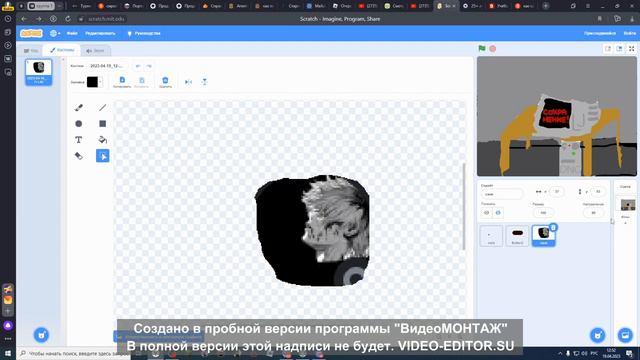The width and height of the screenshot is (640, 360).
Task: Select the Circle tool
Action: [x=79, y=124]
